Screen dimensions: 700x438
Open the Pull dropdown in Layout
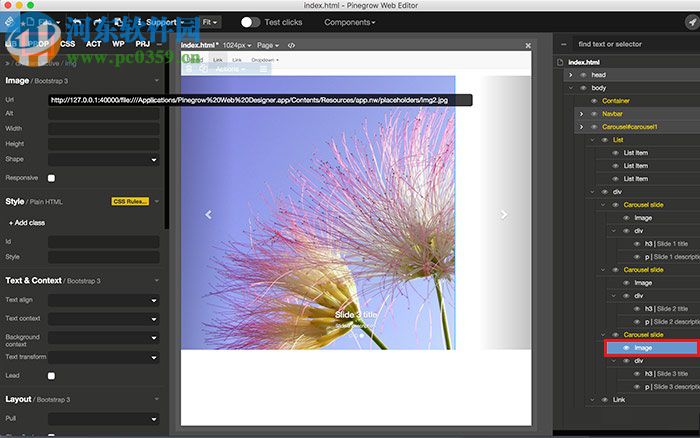pos(104,419)
